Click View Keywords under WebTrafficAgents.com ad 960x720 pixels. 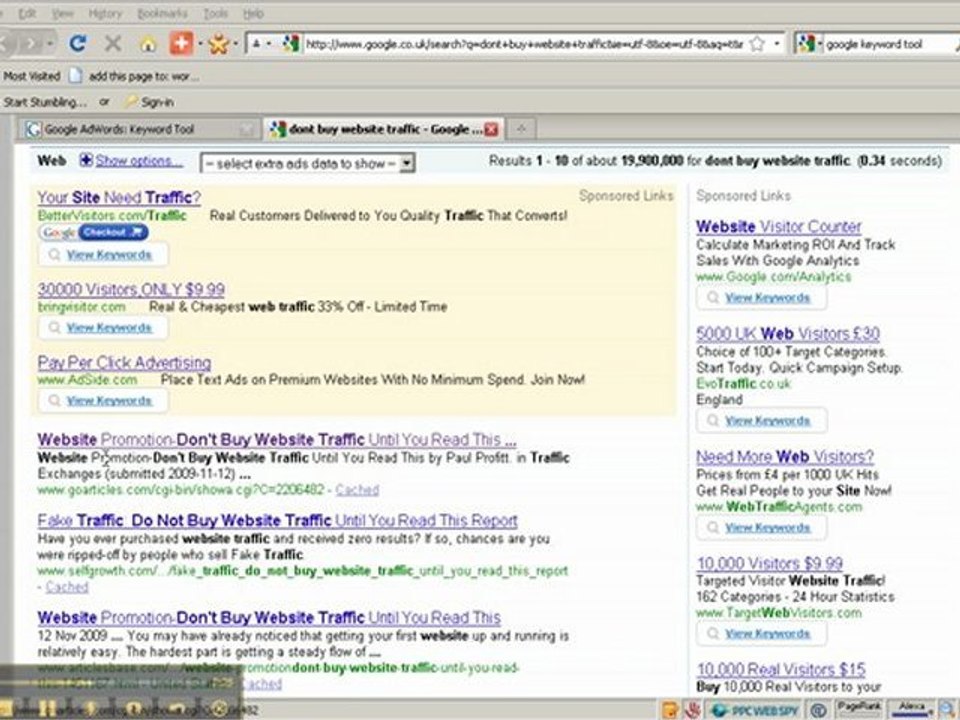pyautogui.click(x=768, y=527)
